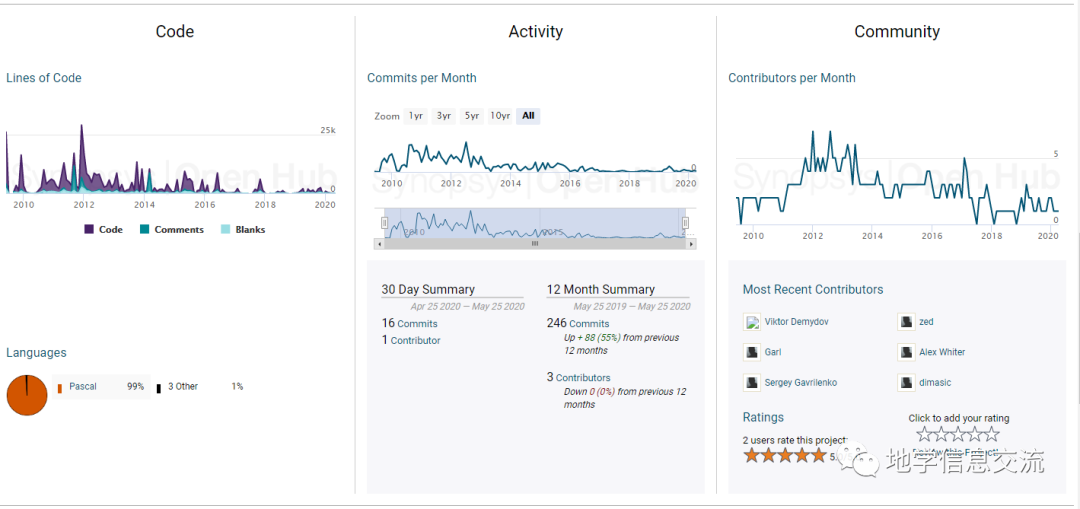Click the 12 Month Summary heading
1080x509 pixels.
[601, 289]
